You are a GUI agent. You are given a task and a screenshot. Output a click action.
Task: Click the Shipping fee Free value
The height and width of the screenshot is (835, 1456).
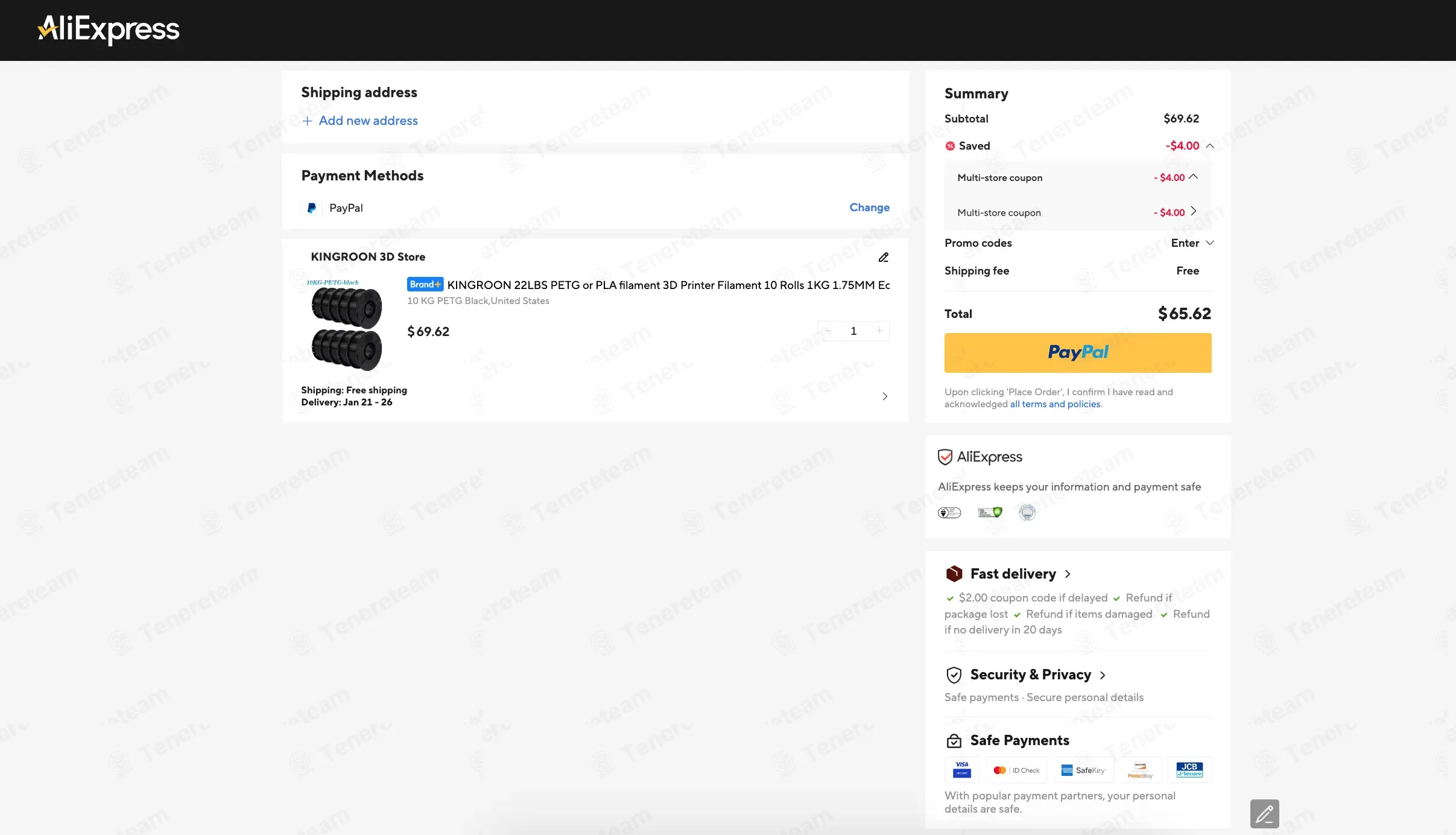[x=1188, y=271]
